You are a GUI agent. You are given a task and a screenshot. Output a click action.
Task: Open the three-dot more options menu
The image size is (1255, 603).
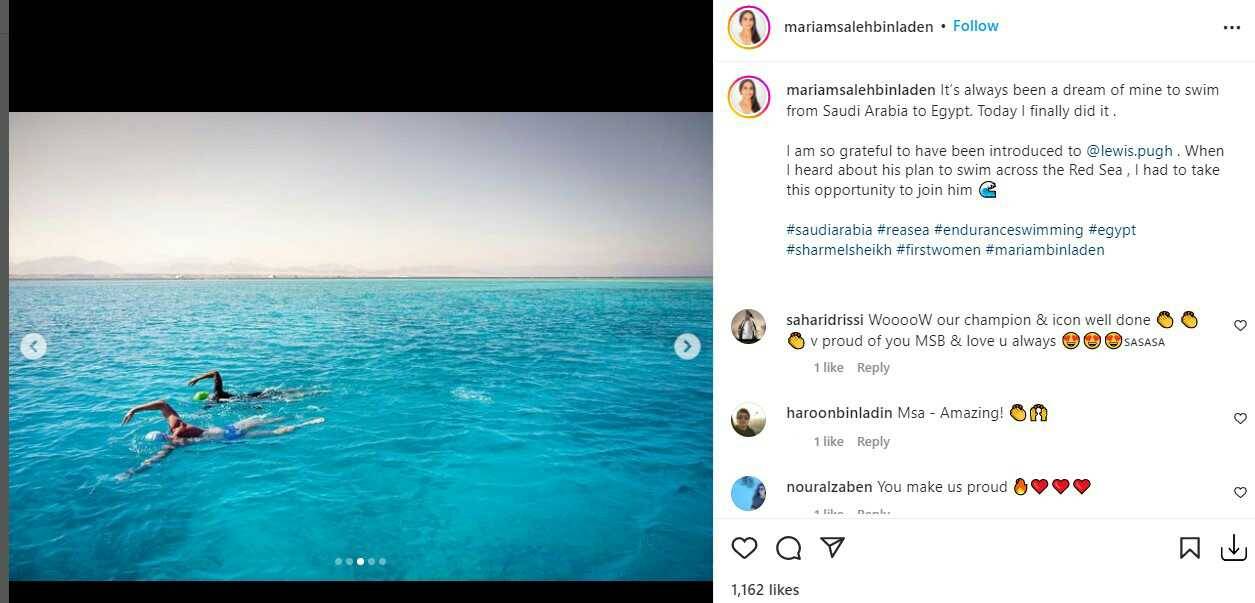point(1231,28)
